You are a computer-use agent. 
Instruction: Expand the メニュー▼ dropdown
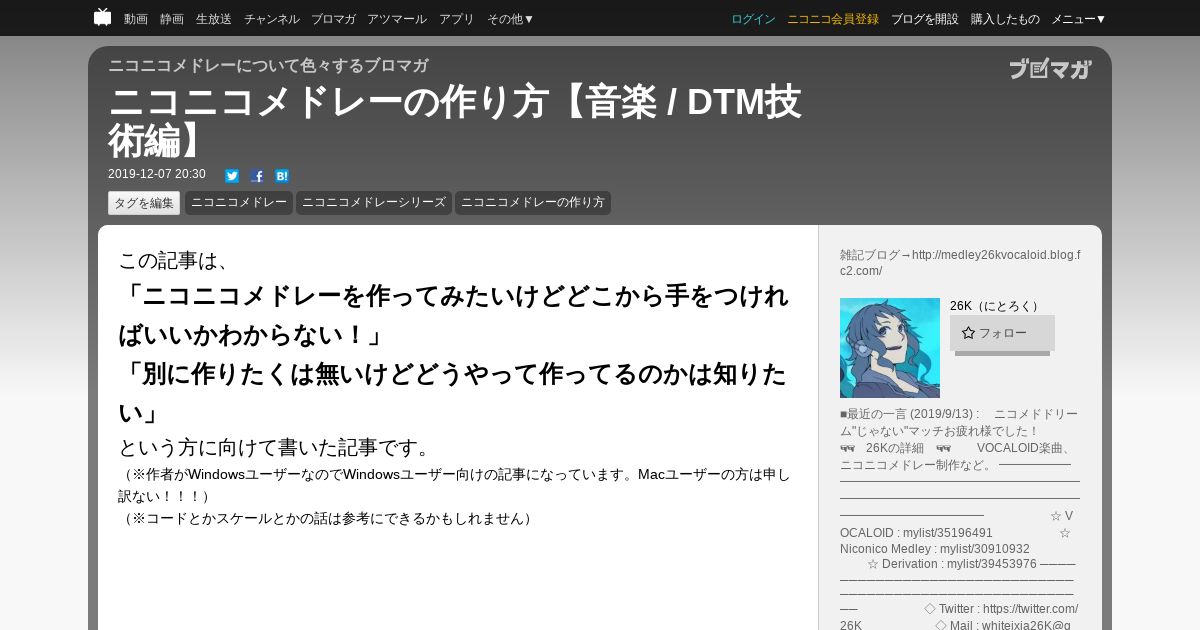(1079, 19)
